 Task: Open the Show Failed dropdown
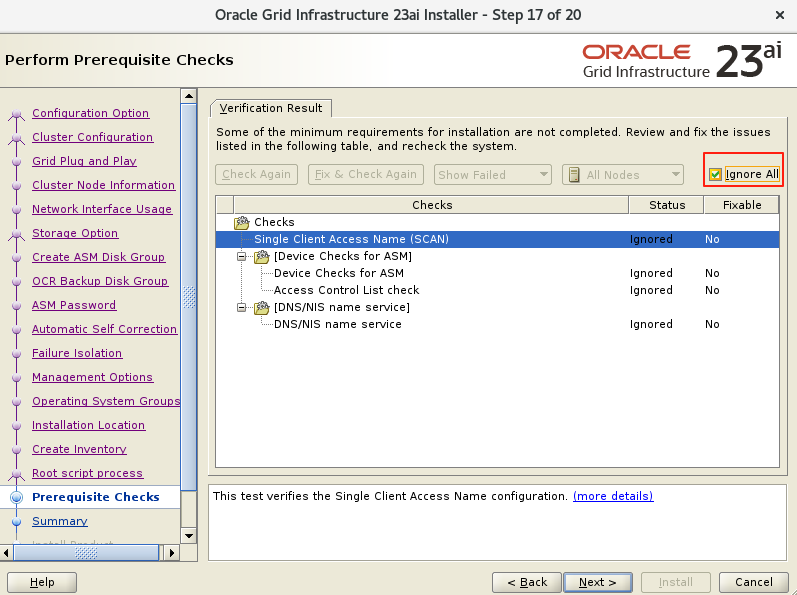493,175
